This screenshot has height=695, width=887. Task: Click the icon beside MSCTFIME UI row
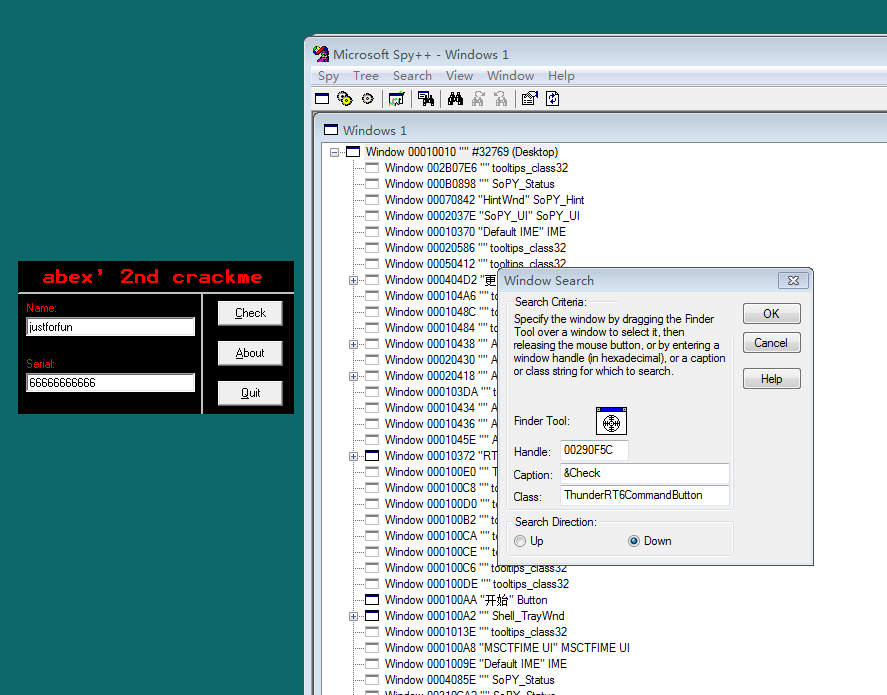pos(372,647)
